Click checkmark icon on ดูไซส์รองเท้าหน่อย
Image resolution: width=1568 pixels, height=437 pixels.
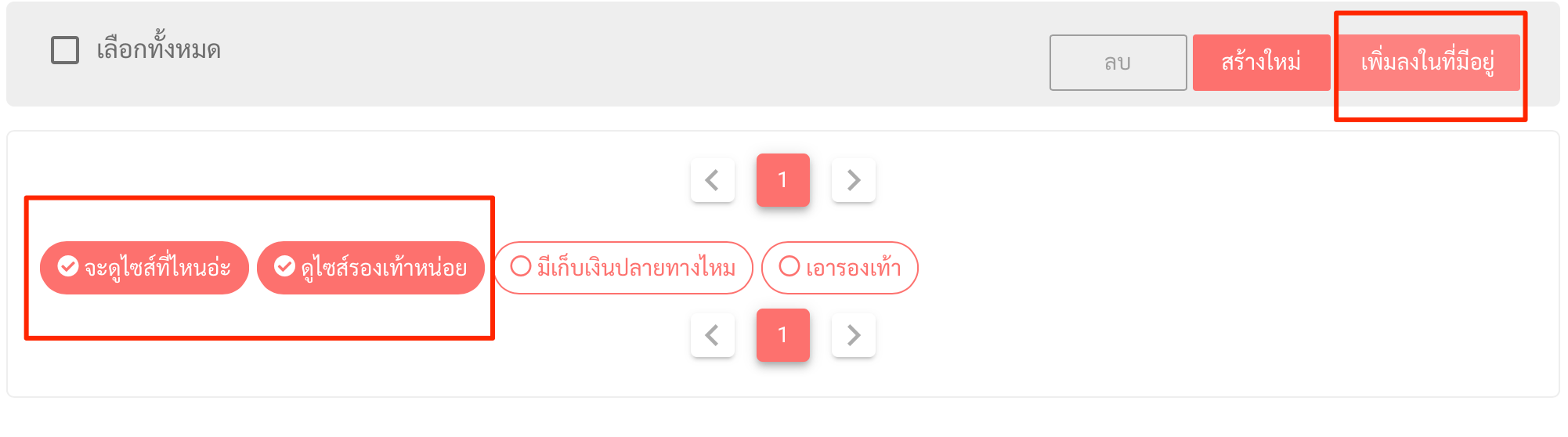coord(284,266)
